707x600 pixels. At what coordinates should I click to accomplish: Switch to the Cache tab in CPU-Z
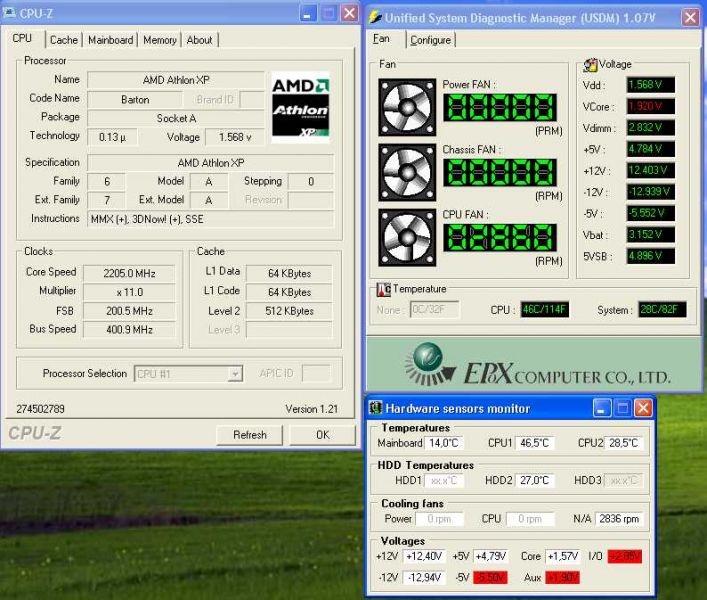[64, 40]
